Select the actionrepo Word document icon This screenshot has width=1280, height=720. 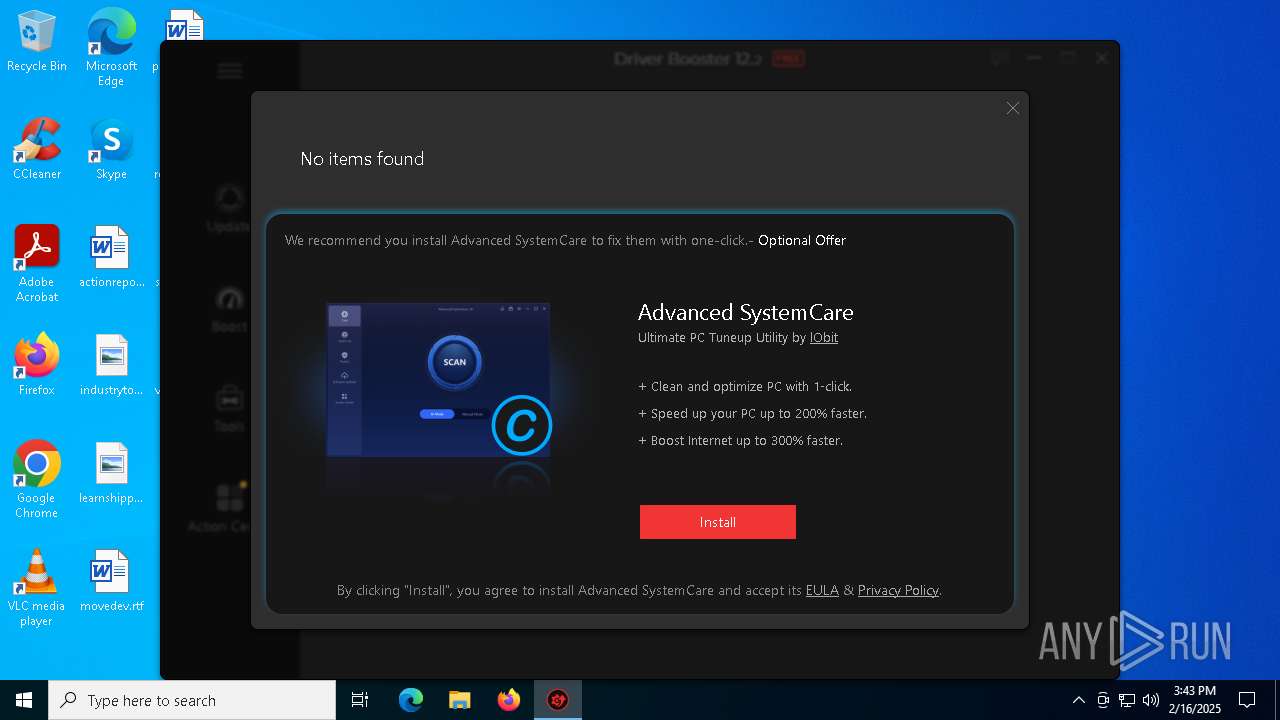click(111, 257)
